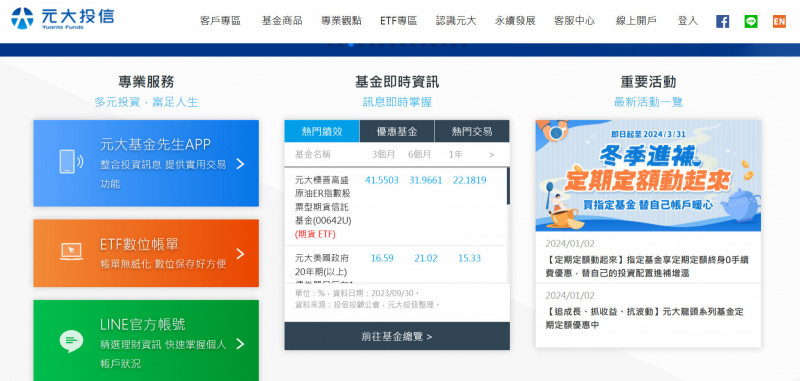Image resolution: width=800 pixels, height=381 pixels.
Task: Click the arrow on 元大基金先生APP card
Action: click(x=240, y=164)
